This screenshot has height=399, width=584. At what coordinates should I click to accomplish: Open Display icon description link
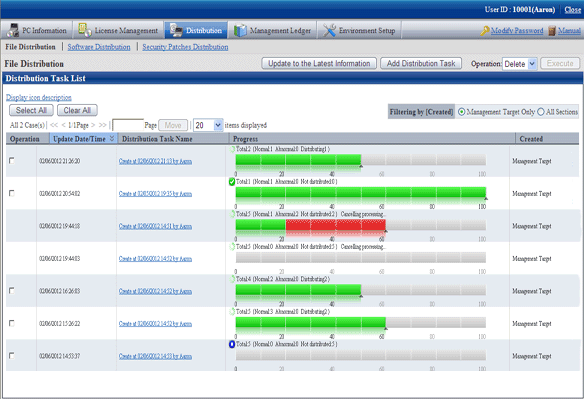[39, 97]
